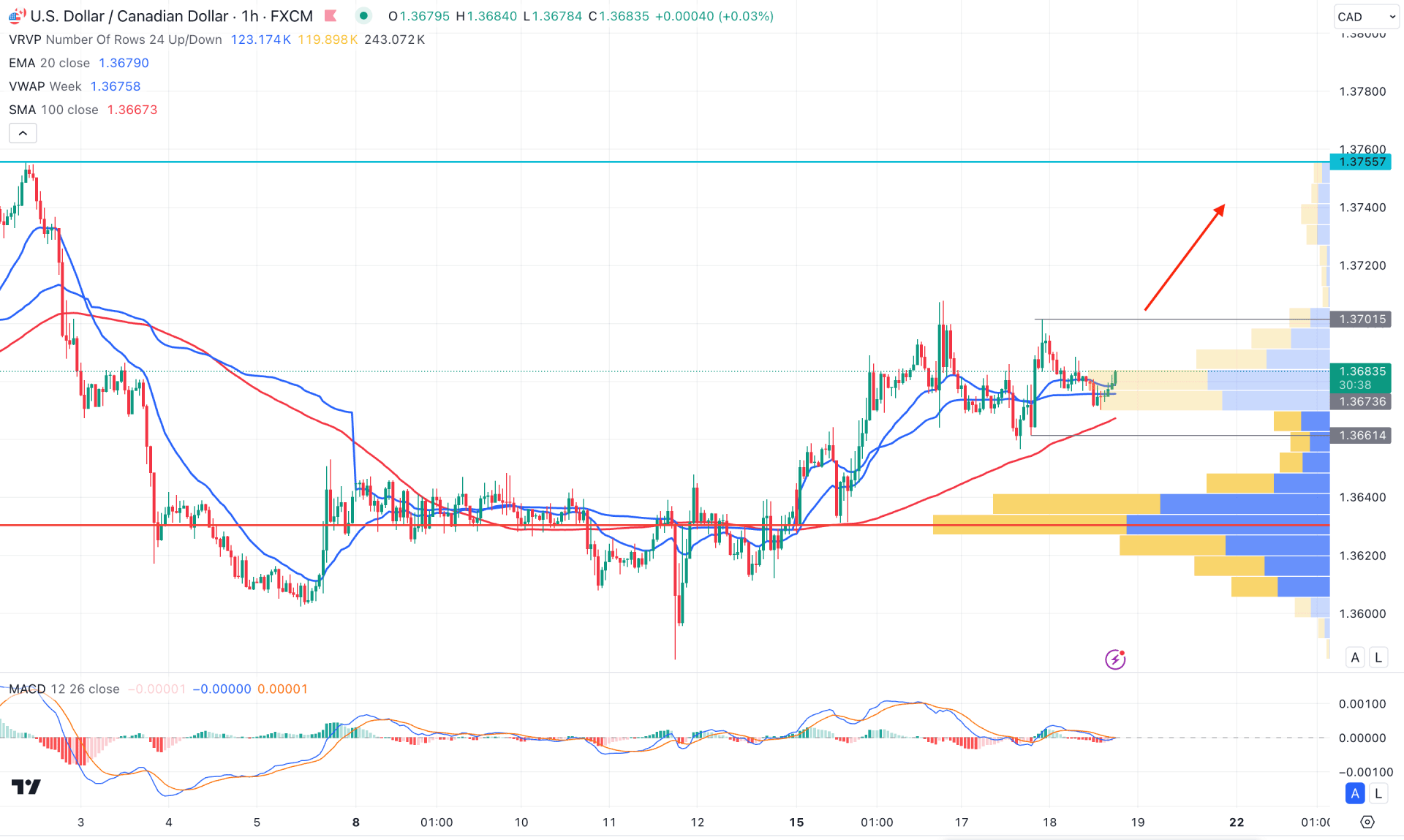Screen dimensions: 1404x840
Task: Click the 1.37015 price label
Action: (1362, 319)
